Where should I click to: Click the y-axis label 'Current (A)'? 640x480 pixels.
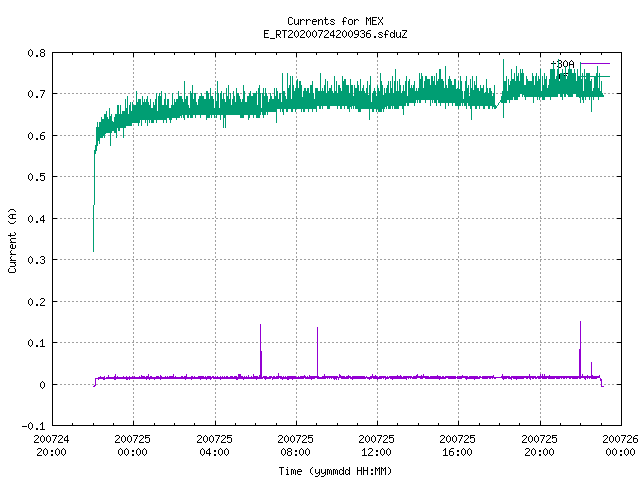(x=12, y=240)
